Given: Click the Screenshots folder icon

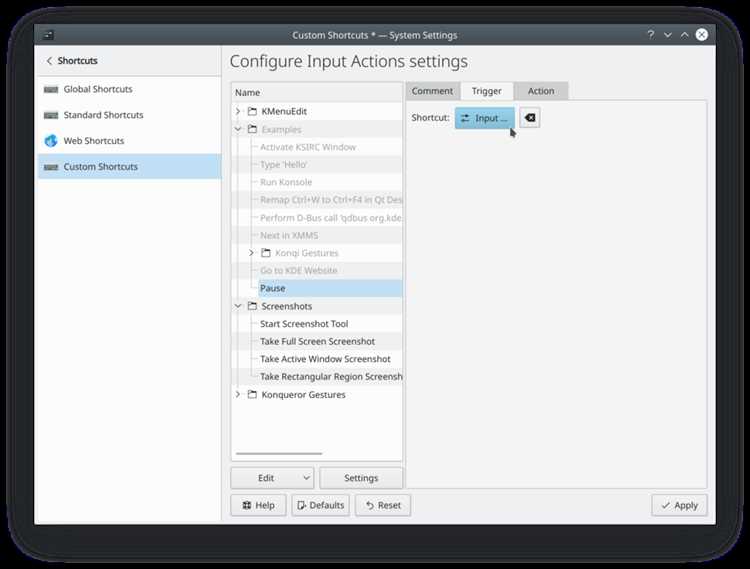Looking at the screenshot, I should [252, 306].
